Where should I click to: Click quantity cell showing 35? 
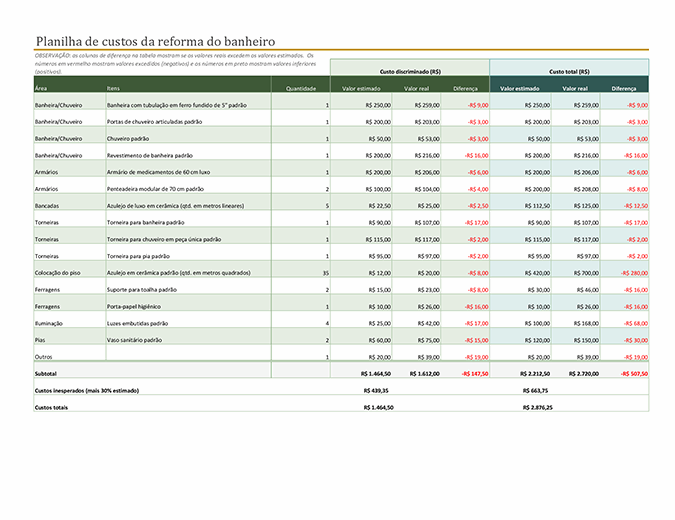tap(325, 272)
